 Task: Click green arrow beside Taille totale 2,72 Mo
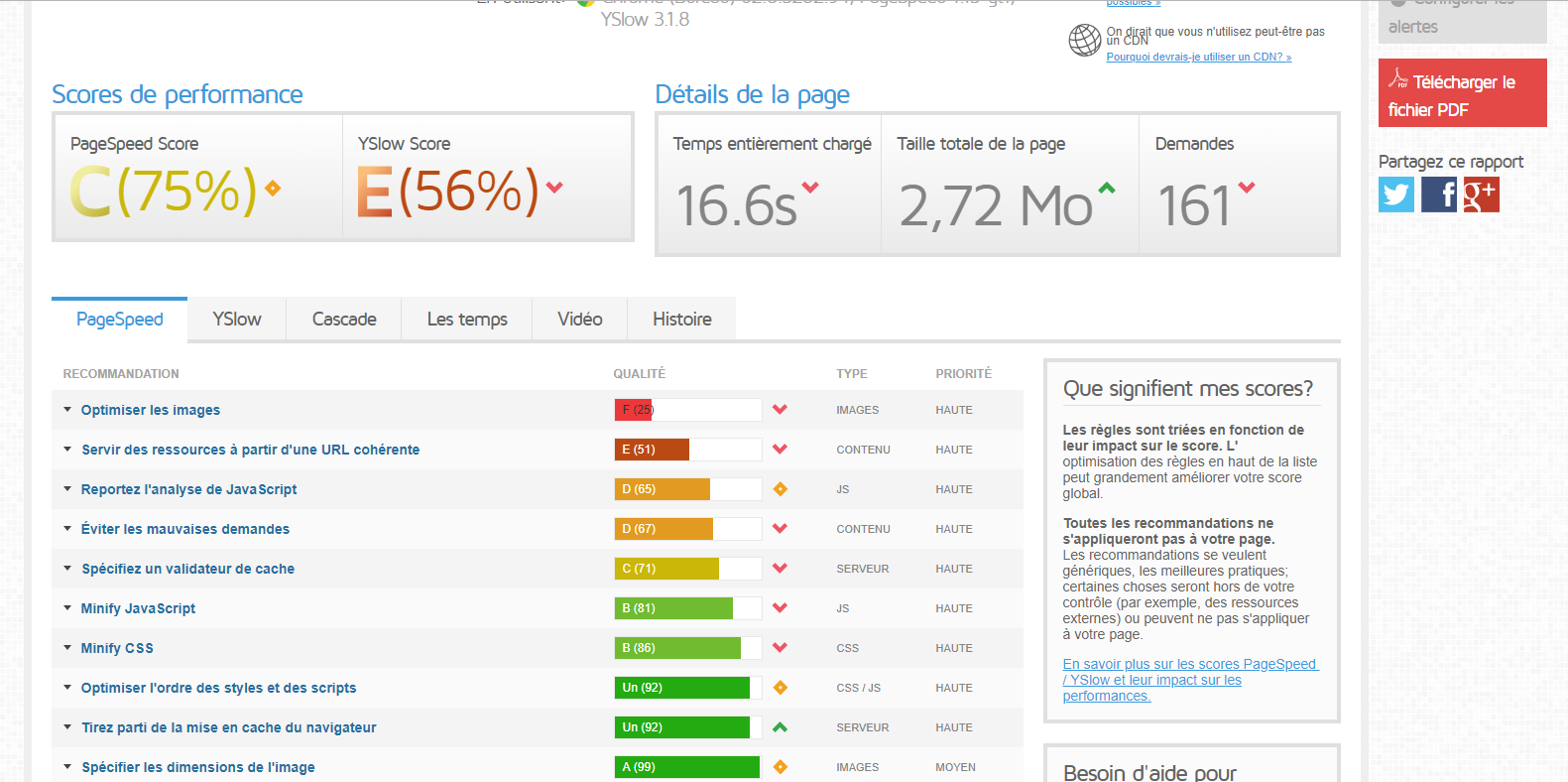pos(1107,188)
